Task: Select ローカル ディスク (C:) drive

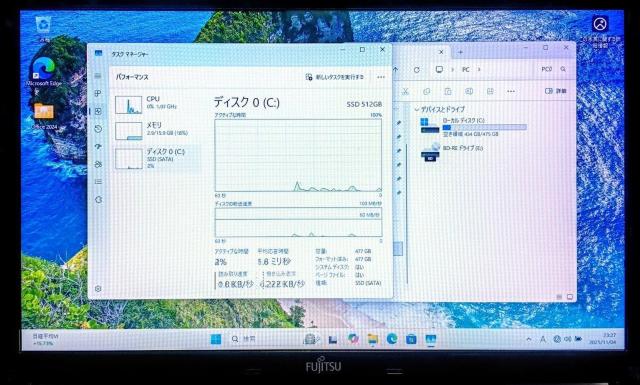Action: pos(473,127)
